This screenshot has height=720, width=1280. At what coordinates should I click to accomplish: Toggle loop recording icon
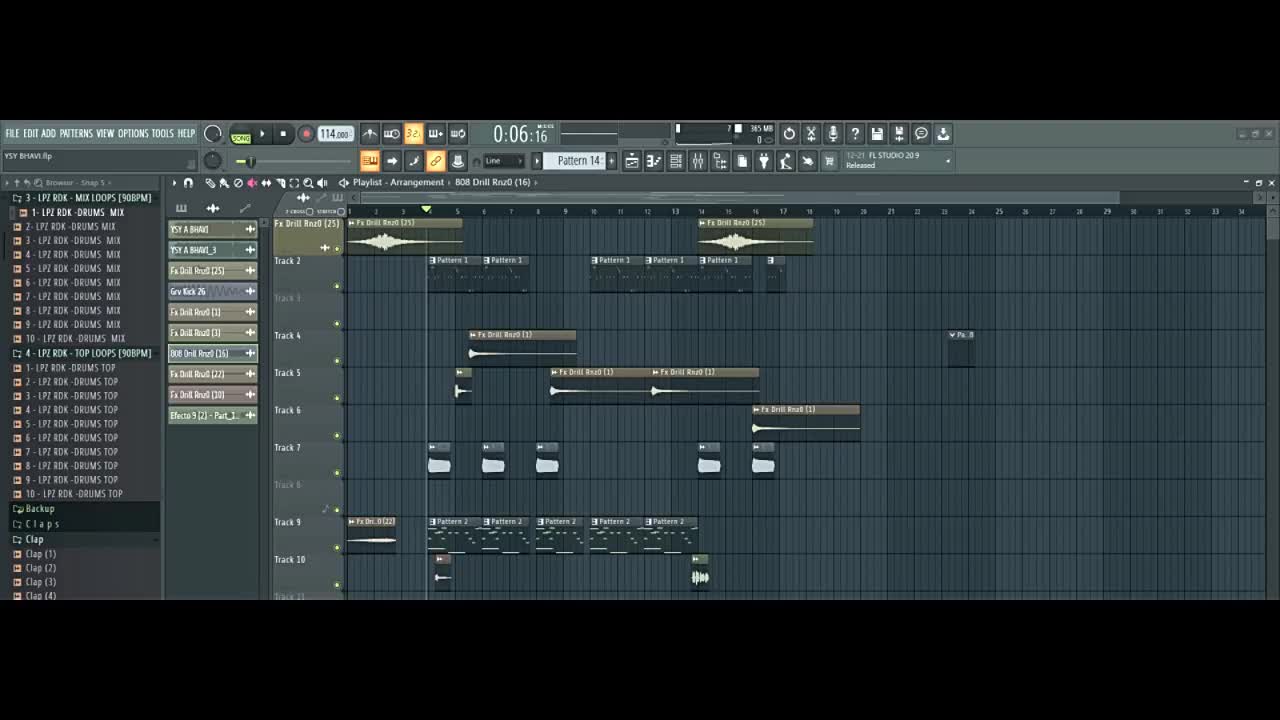[457, 133]
